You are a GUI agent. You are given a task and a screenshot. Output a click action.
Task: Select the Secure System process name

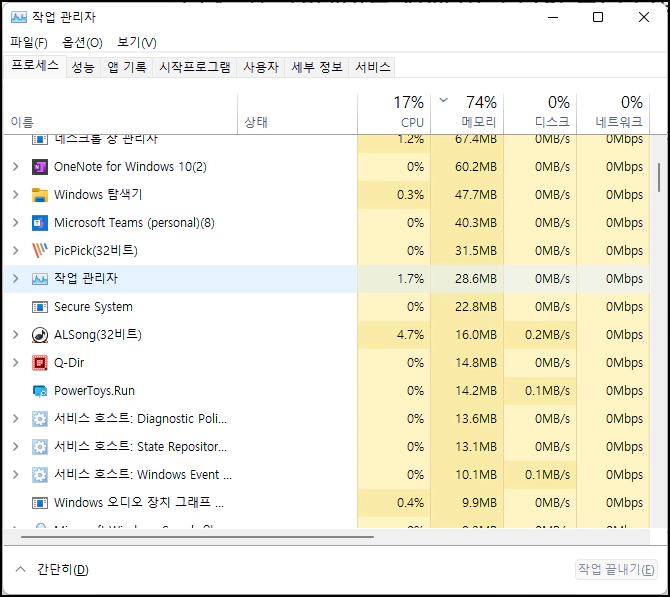point(93,307)
